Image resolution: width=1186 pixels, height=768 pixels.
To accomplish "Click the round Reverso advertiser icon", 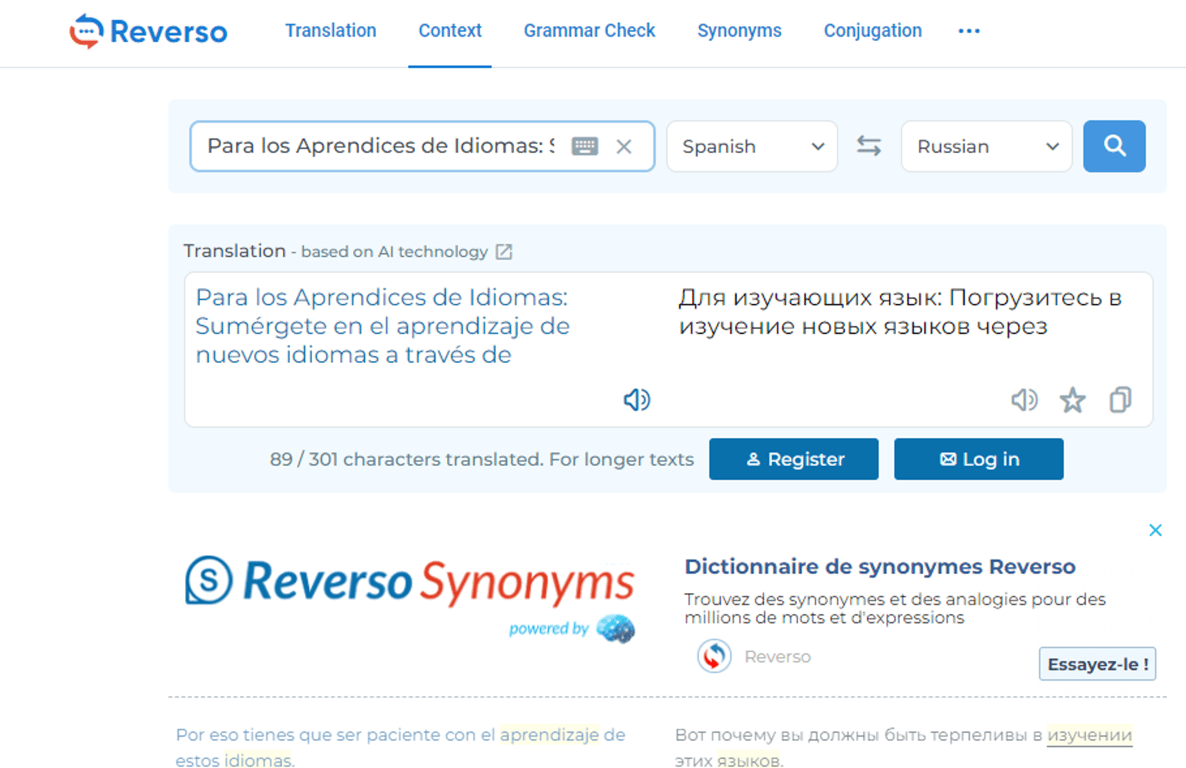I will point(714,656).
